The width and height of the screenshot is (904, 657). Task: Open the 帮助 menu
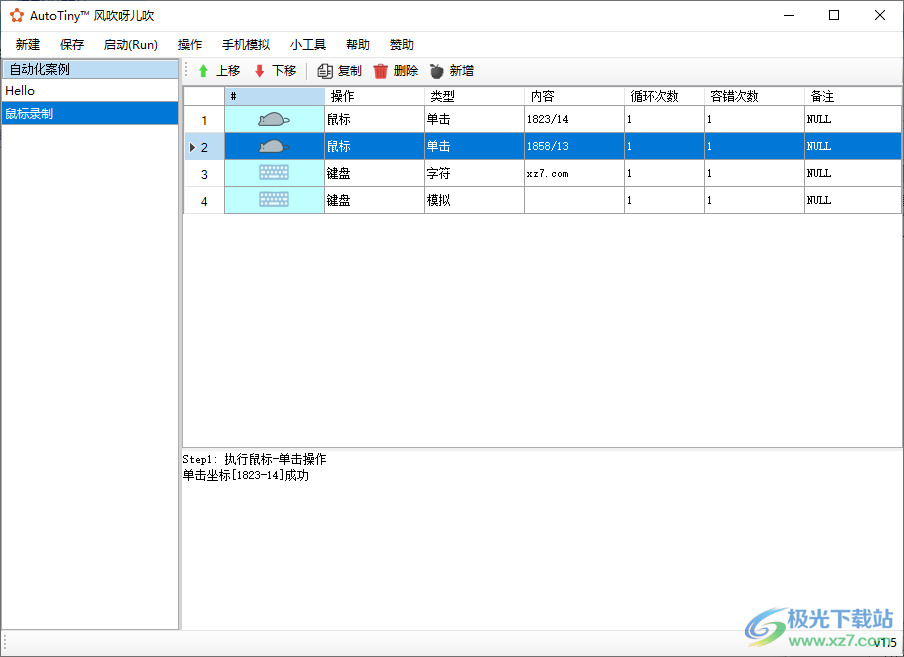[357, 44]
